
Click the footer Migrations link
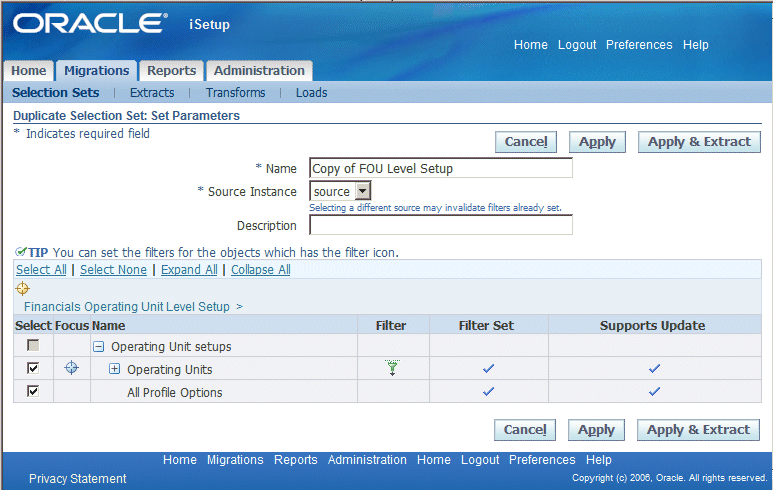235,460
